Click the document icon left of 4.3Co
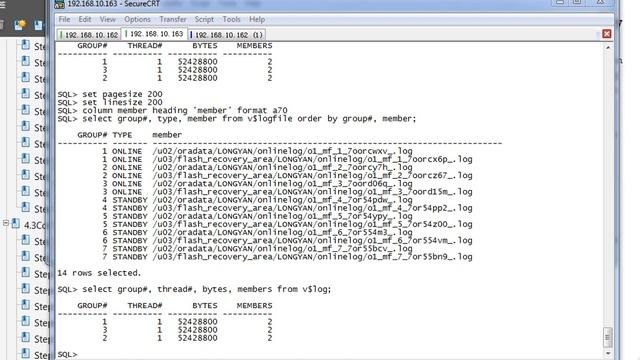Viewport: 640px width, 360px height. (x=16, y=224)
